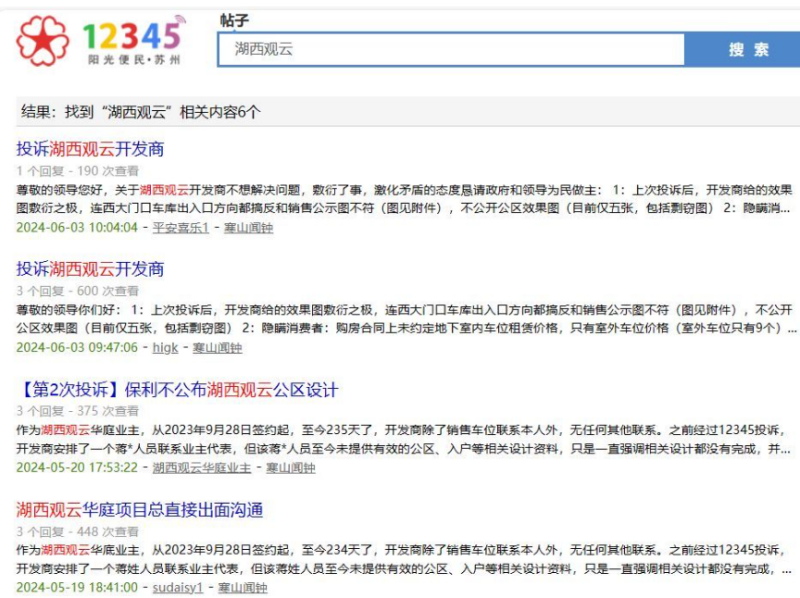Select the 帖子 tab above the search box
This screenshot has width=800, height=598.
pos(235,20)
